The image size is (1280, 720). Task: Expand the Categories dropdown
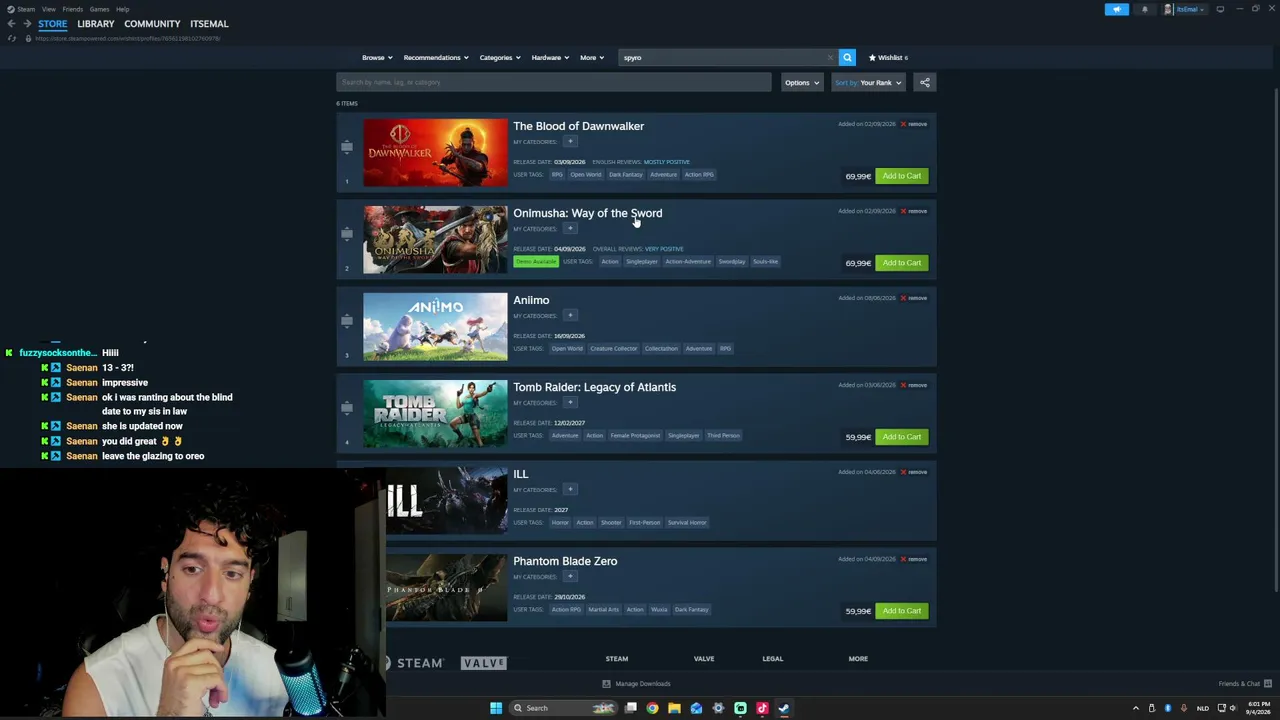499,57
